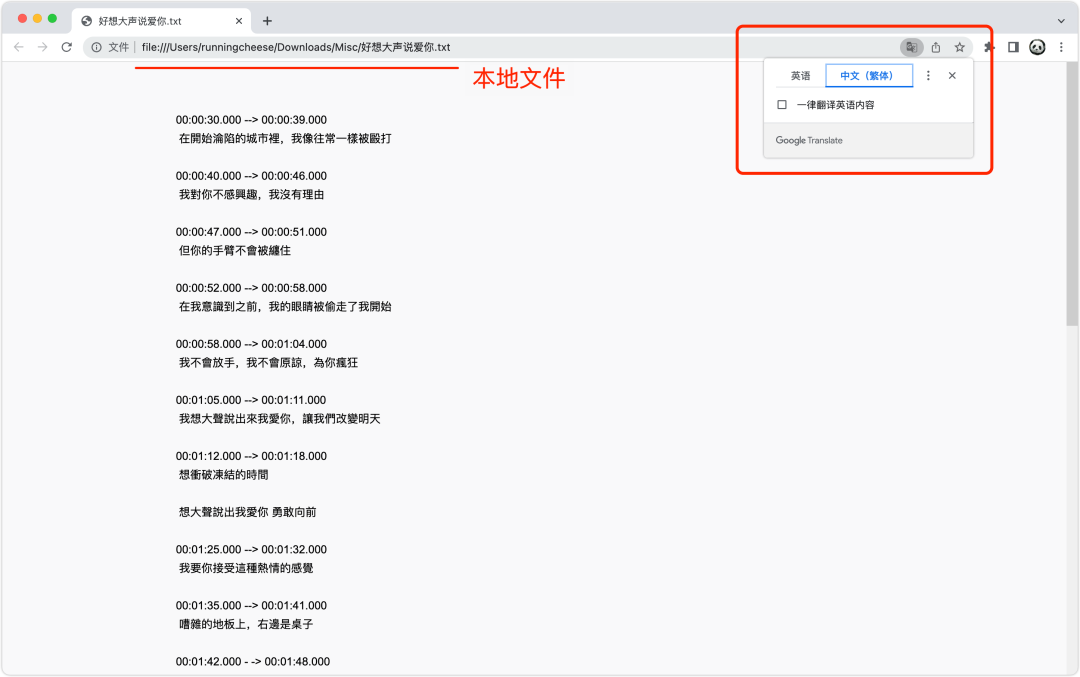Click timestamp 00:00:52.000 --> 00:00:58.000

pos(251,288)
